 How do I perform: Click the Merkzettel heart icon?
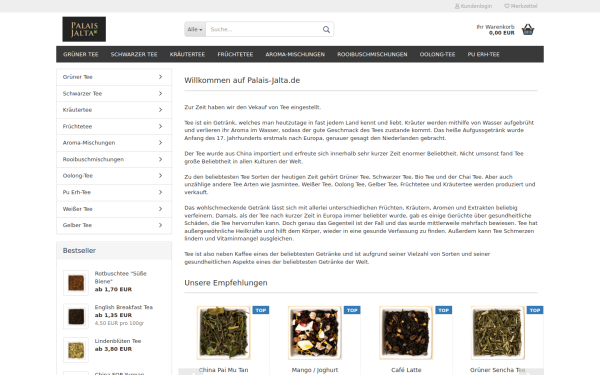coord(507,6)
